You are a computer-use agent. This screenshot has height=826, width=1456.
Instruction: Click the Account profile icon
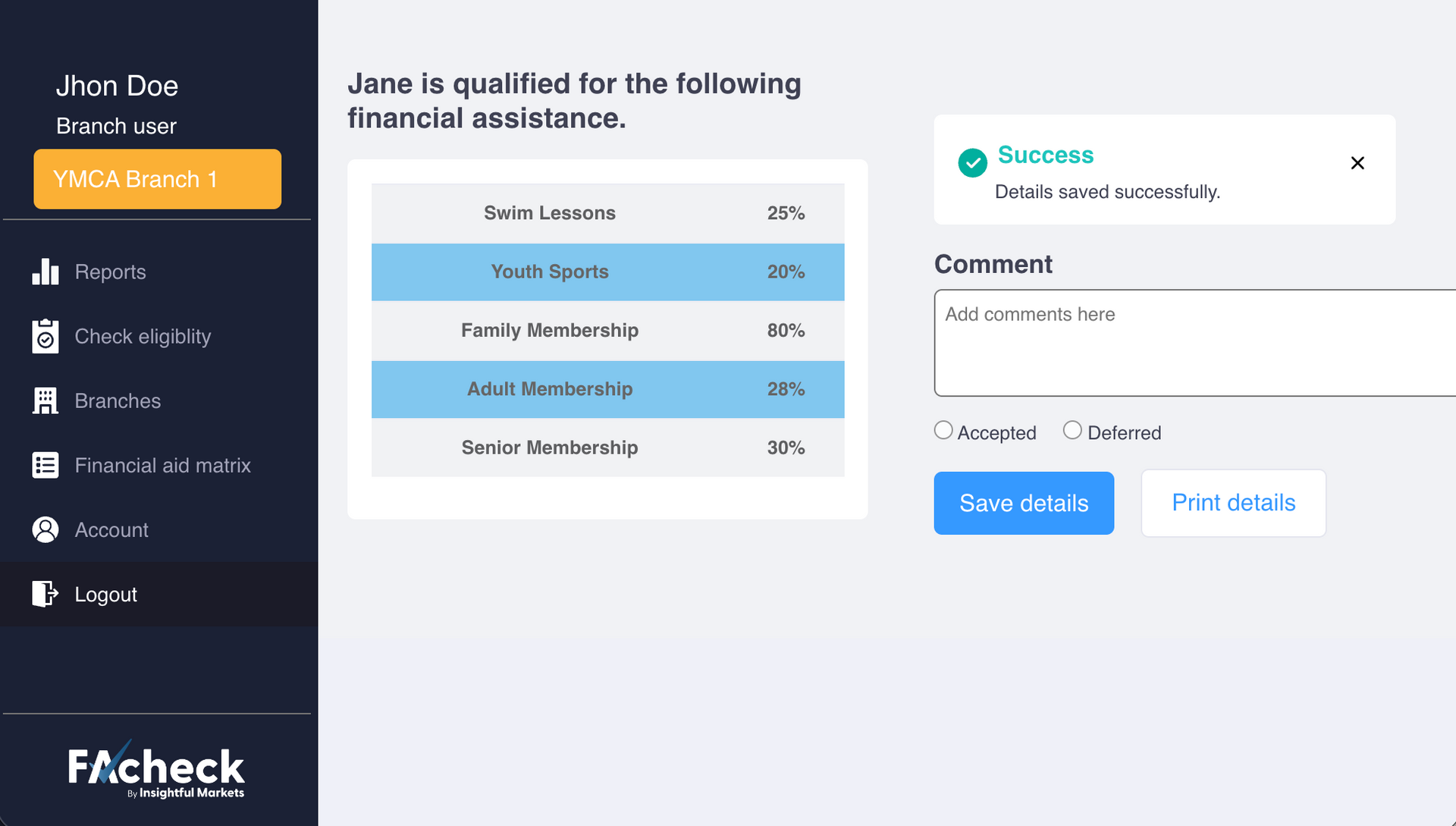[45, 529]
